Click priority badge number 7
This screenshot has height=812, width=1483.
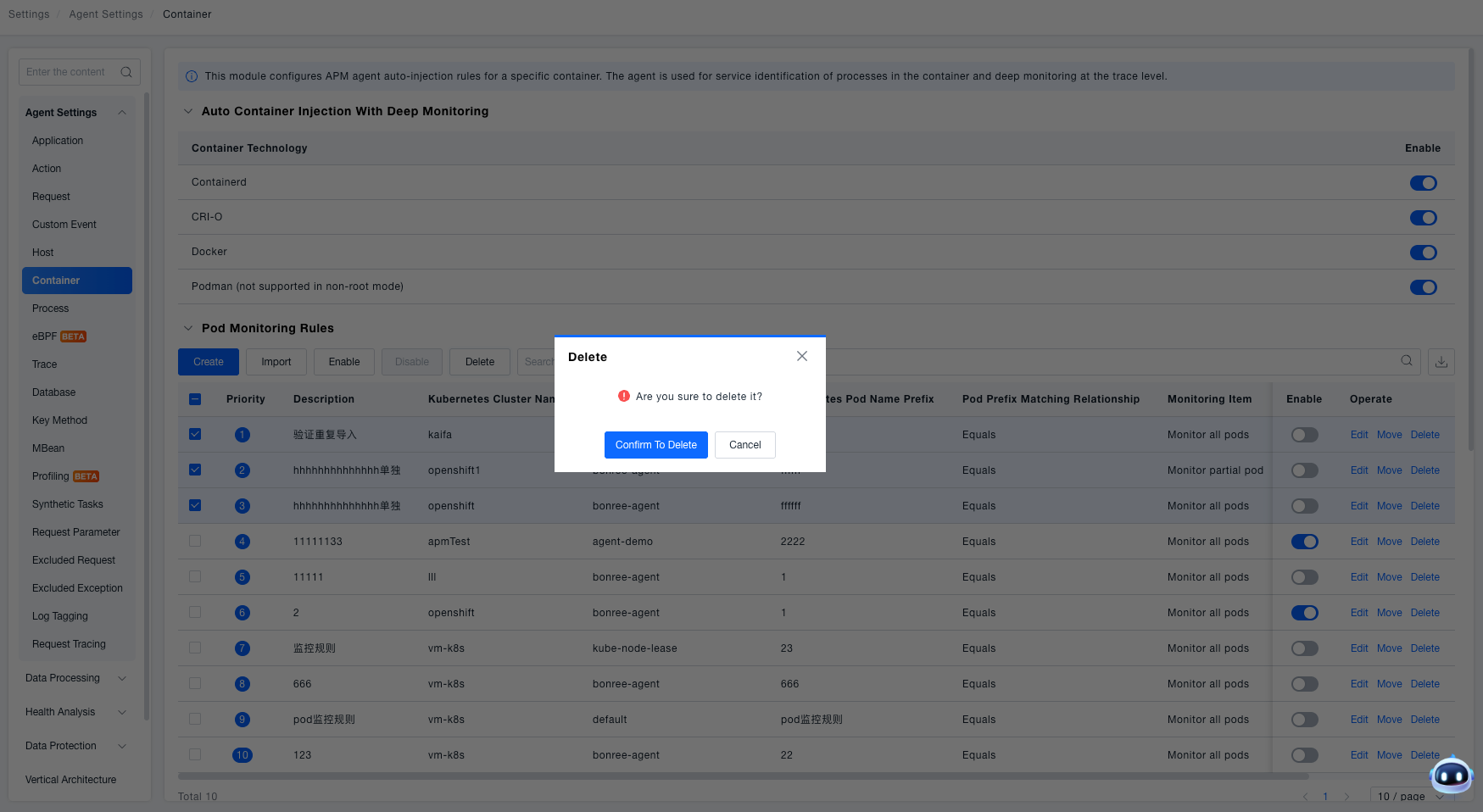pos(243,648)
